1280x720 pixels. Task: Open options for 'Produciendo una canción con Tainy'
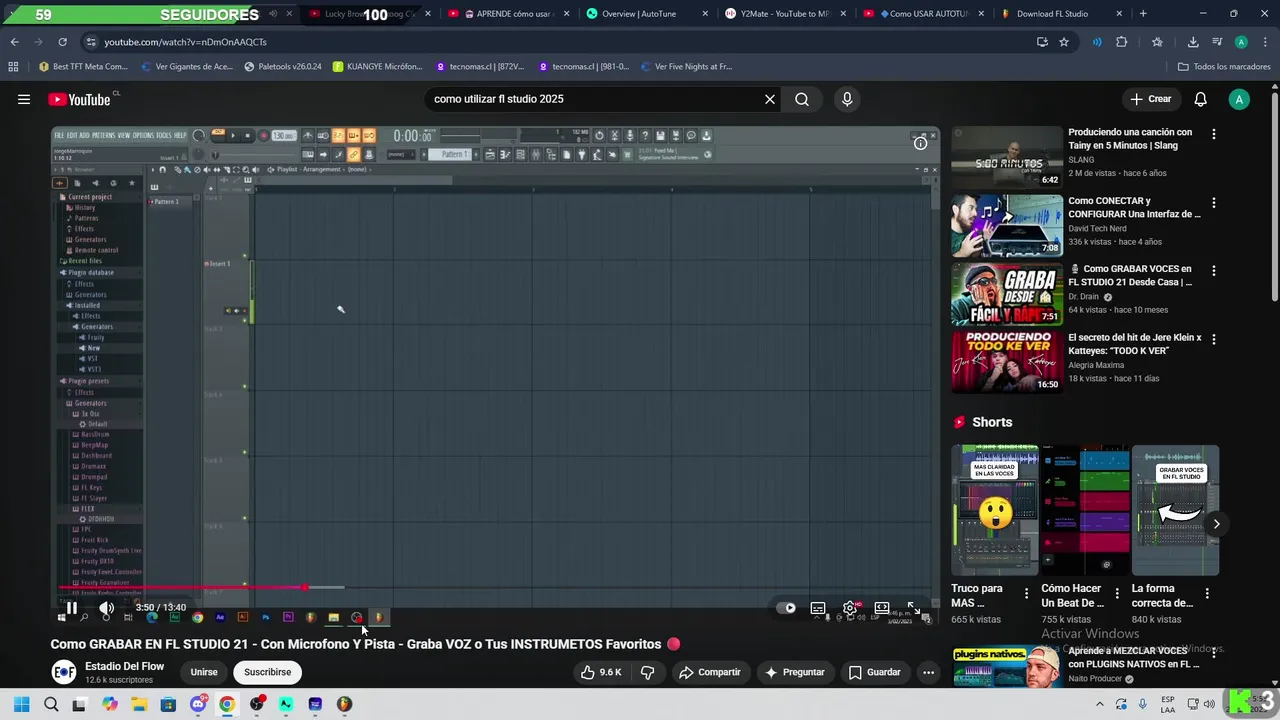tap(1214, 134)
